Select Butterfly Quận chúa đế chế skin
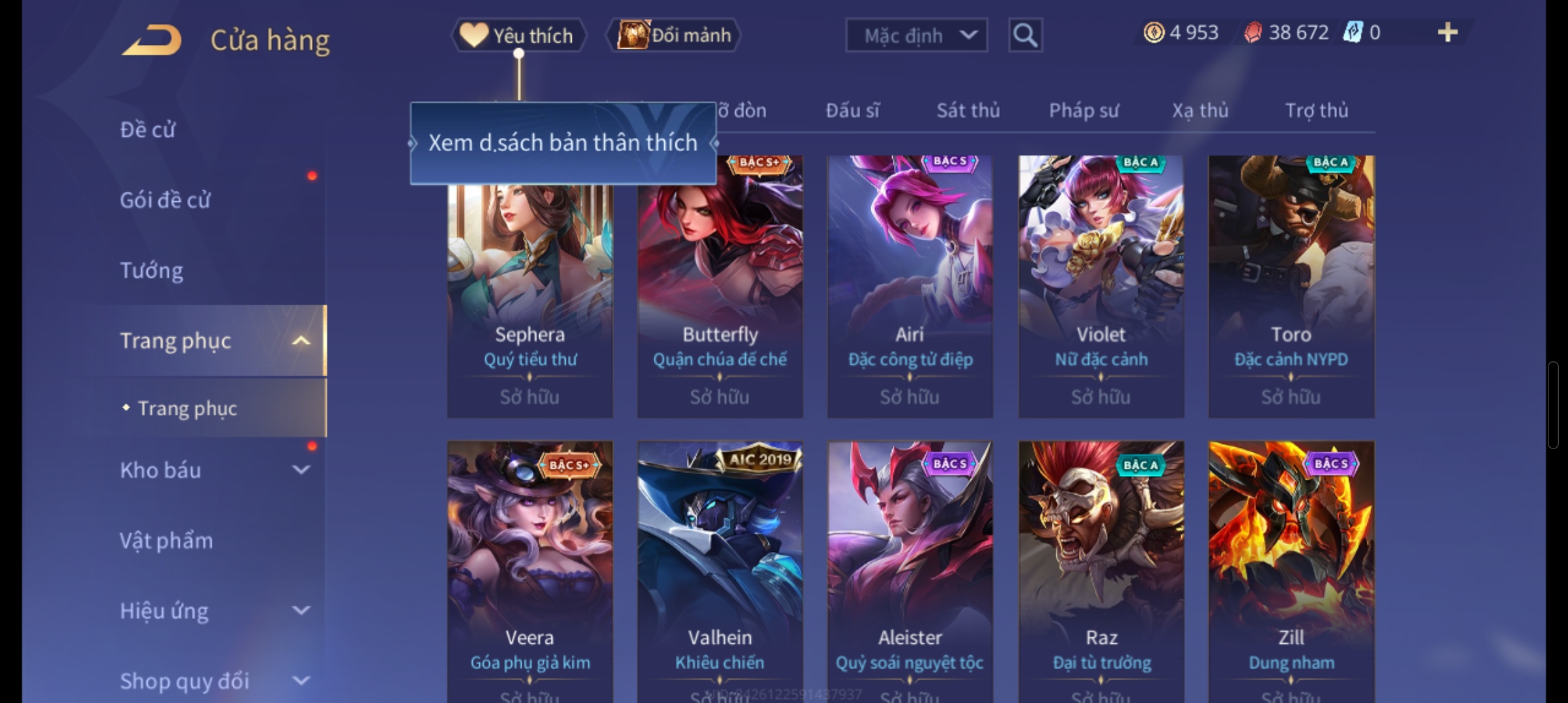This screenshot has height=703, width=1568. 720,286
